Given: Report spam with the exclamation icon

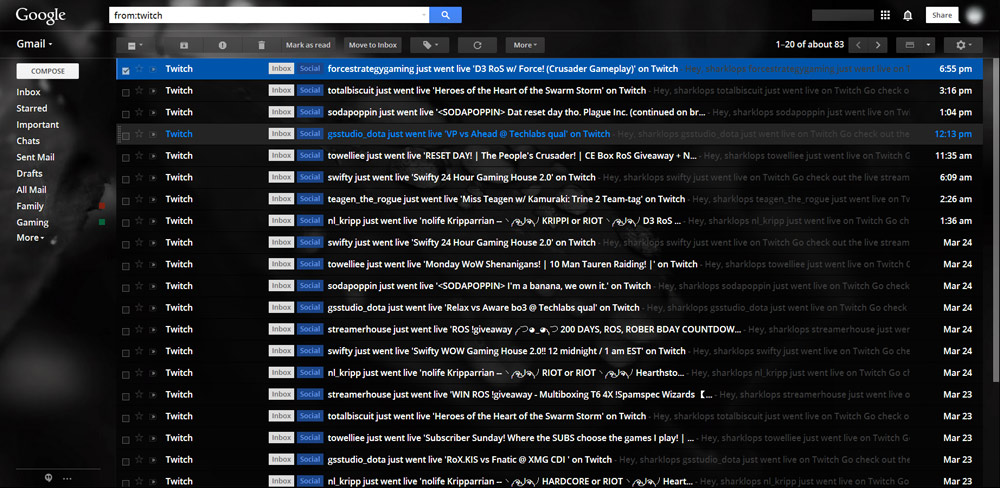Looking at the screenshot, I should click(x=223, y=45).
